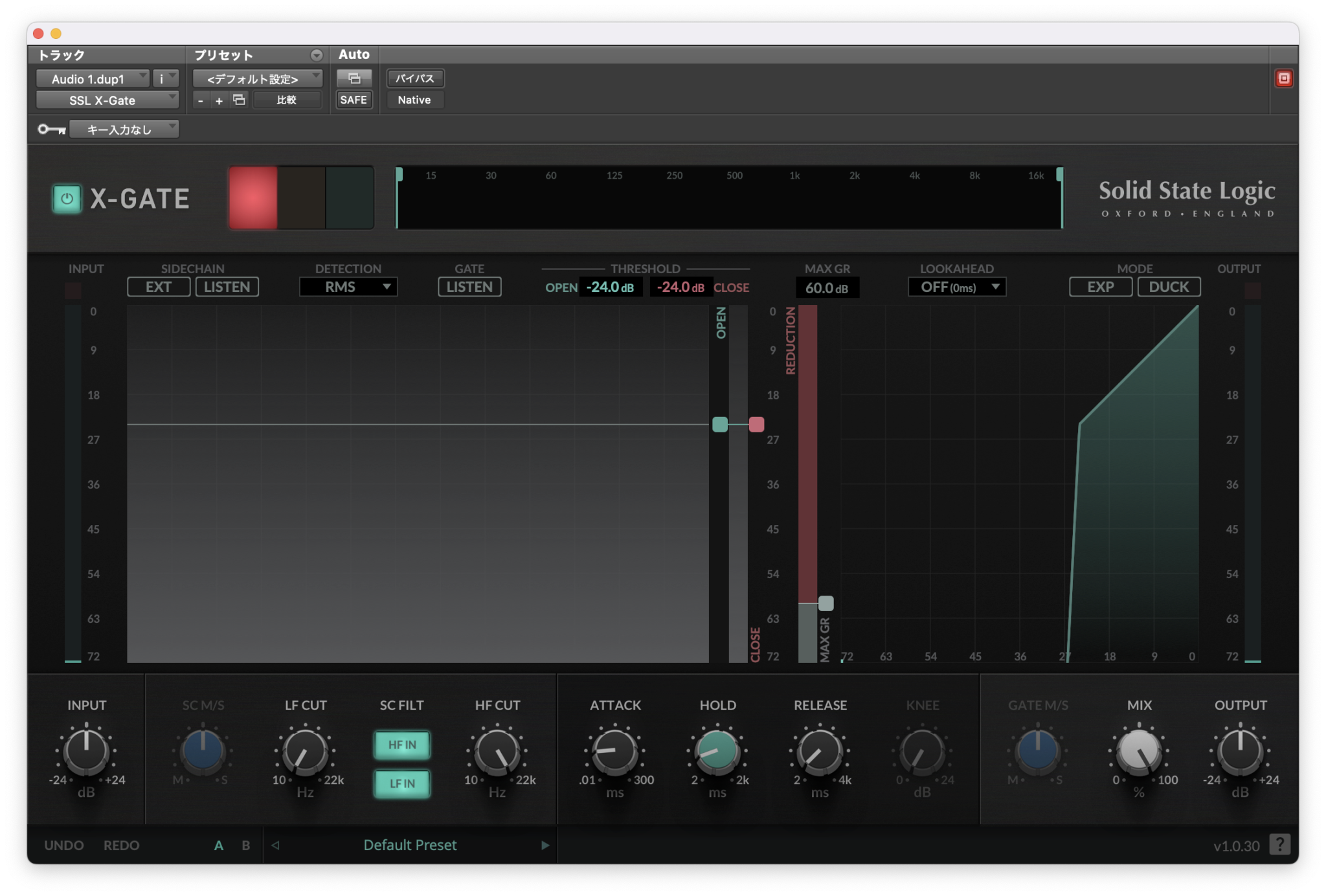The image size is (1326, 896).
Task: Enable the SAFE automation toggle
Action: 354,100
